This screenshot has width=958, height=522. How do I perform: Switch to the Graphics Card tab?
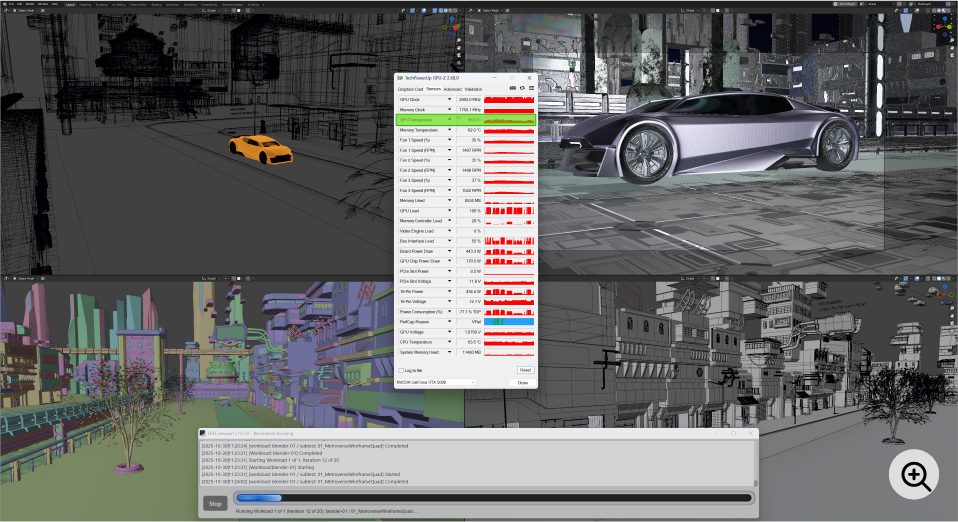coord(411,89)
